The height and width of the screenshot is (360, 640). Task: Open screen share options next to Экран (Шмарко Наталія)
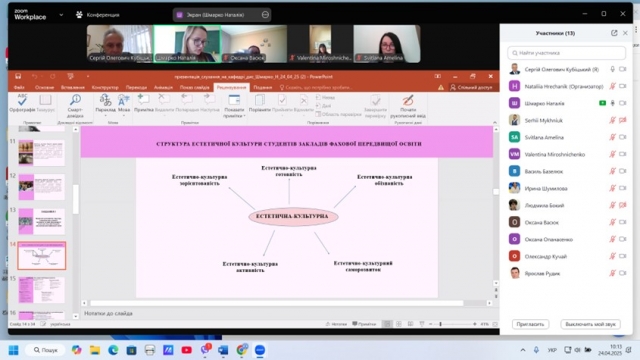[265, 15]
